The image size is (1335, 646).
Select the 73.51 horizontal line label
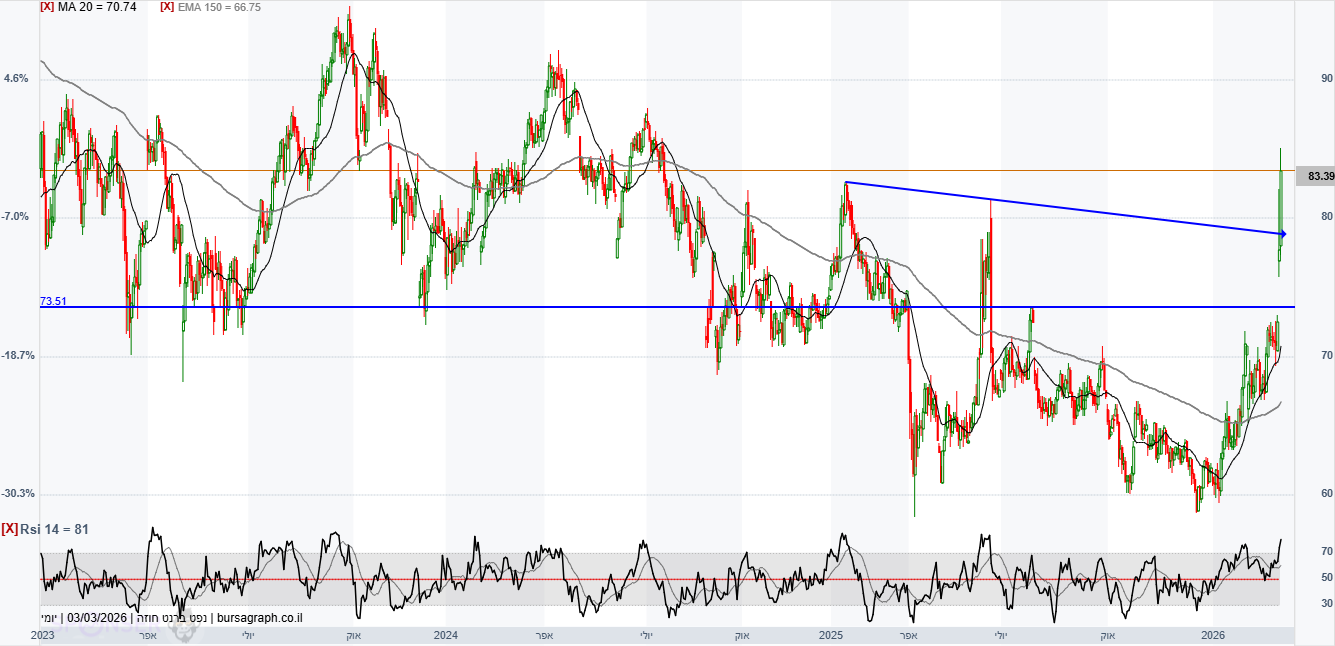pos(53,301)
